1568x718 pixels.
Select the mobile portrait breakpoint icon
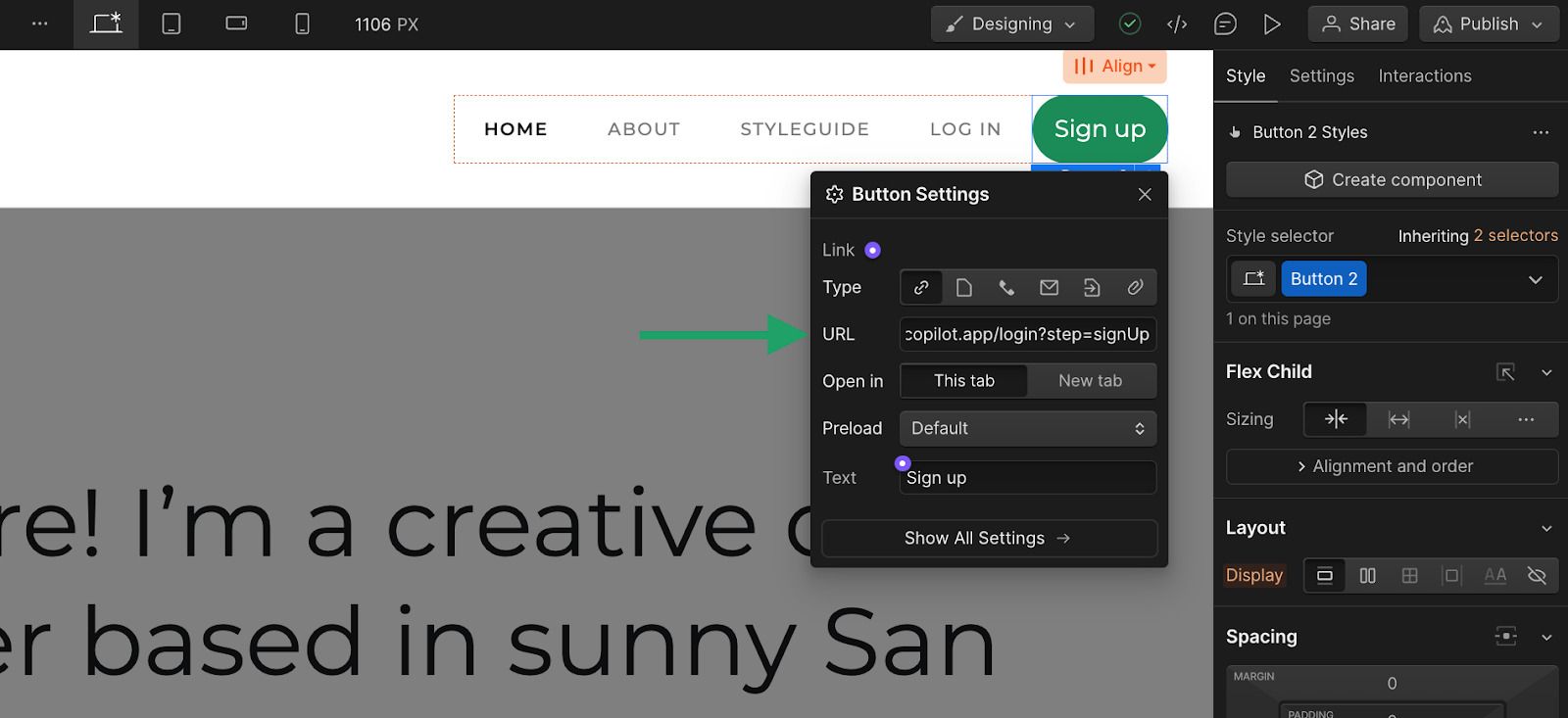pyautogui.click(x=302, y=24)
